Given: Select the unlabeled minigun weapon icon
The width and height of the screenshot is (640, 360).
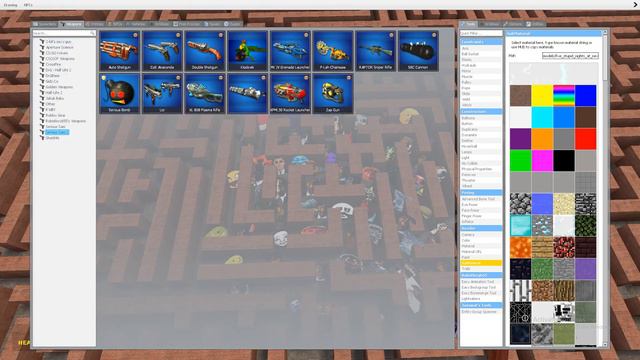Looking at the screenshot, I should (x=247, y=93).
